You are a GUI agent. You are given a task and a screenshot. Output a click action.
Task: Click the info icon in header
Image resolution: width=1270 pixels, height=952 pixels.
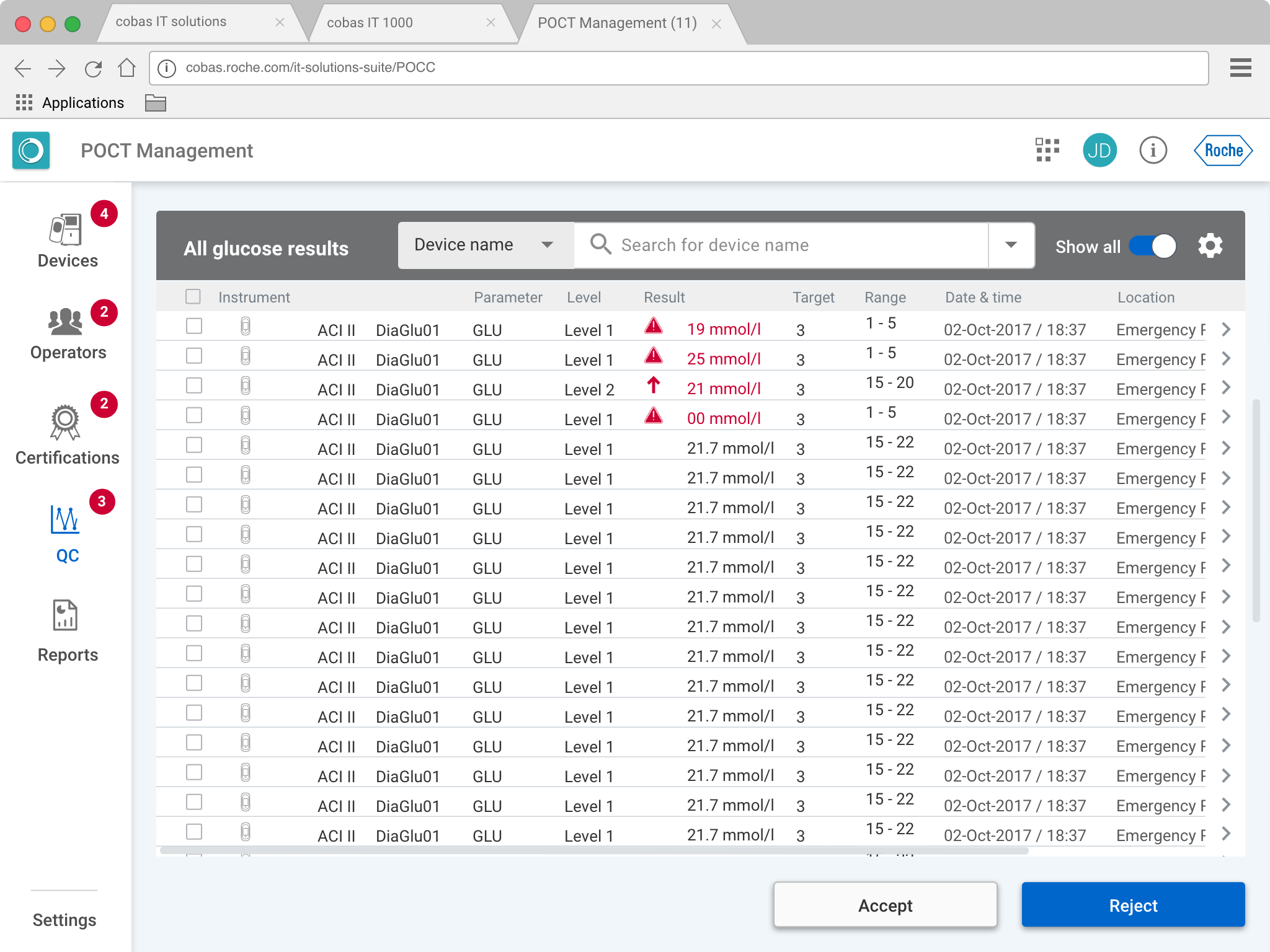tap(1153, 150)
